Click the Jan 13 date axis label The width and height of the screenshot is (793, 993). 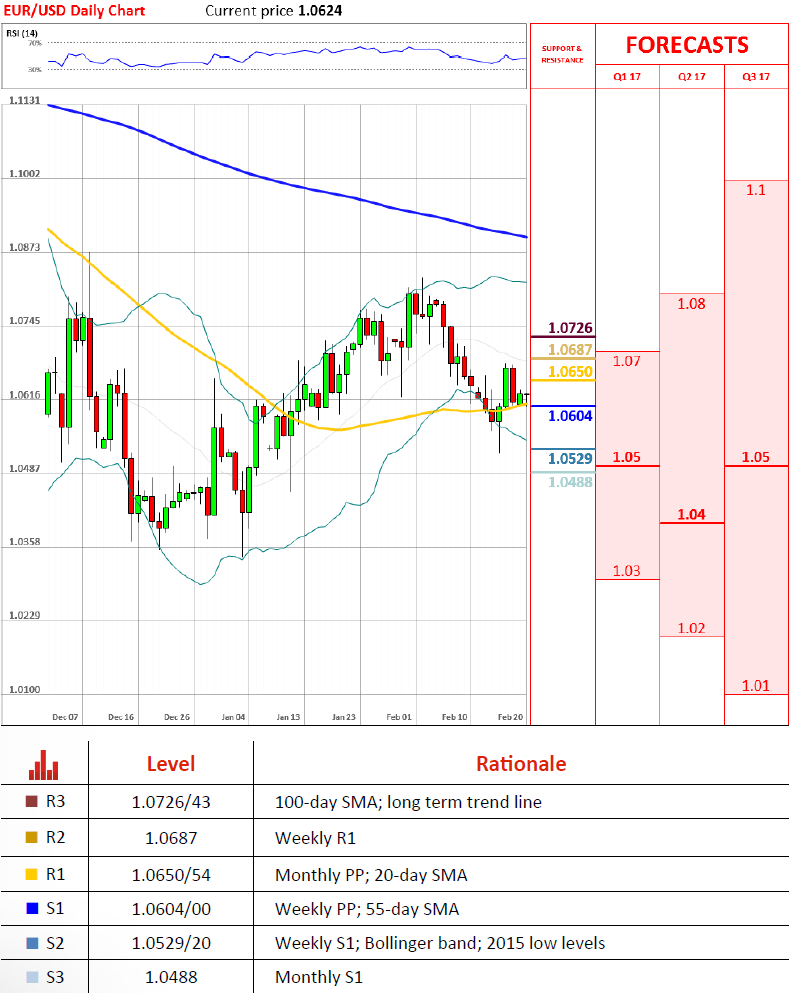[x=288, y=717]
